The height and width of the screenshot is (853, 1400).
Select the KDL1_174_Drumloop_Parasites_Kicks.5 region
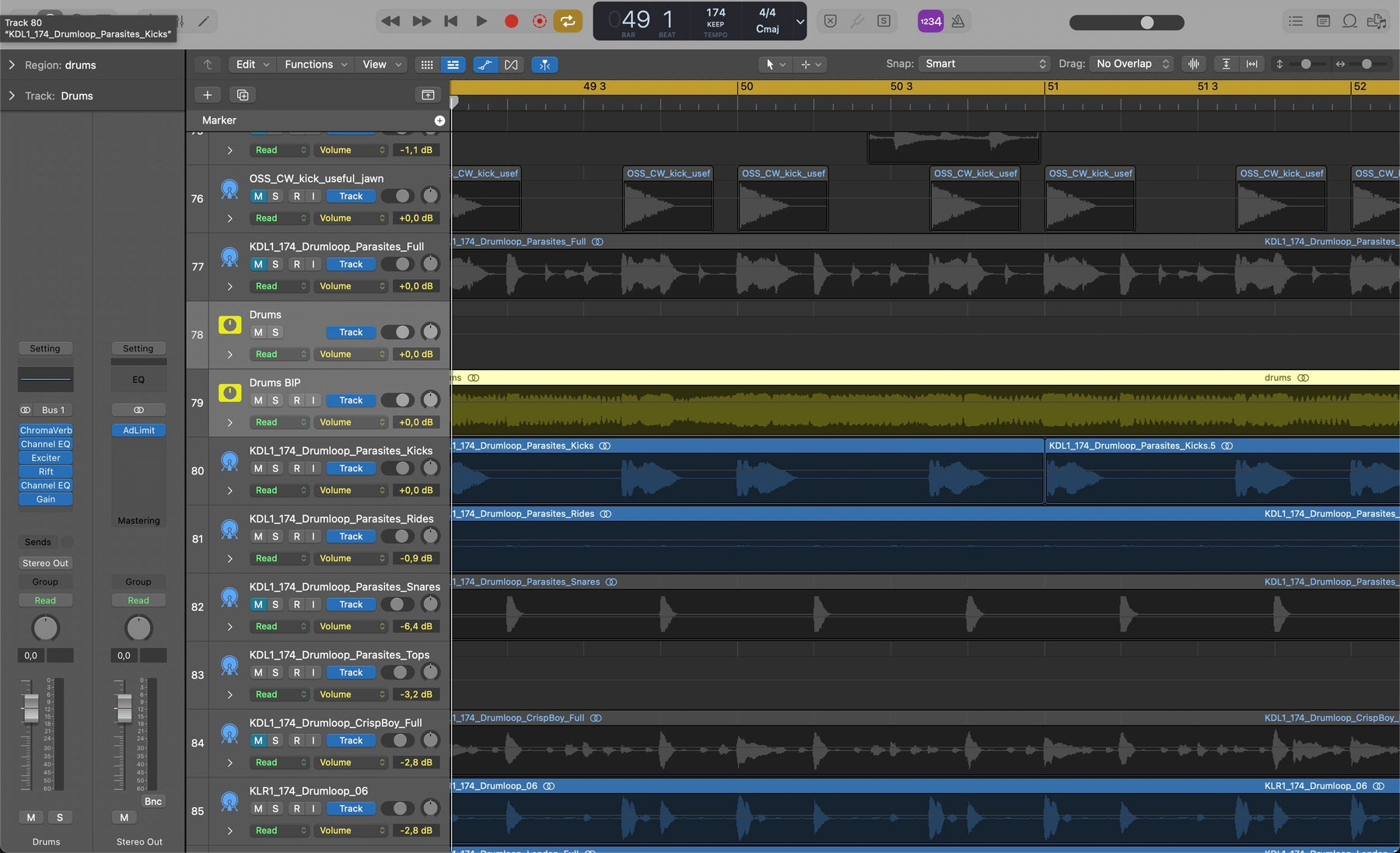(x=1222, y=470)
